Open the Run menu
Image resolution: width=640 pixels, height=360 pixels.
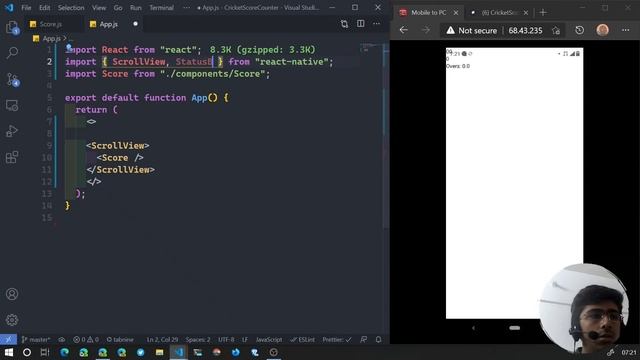click(136, 8)
